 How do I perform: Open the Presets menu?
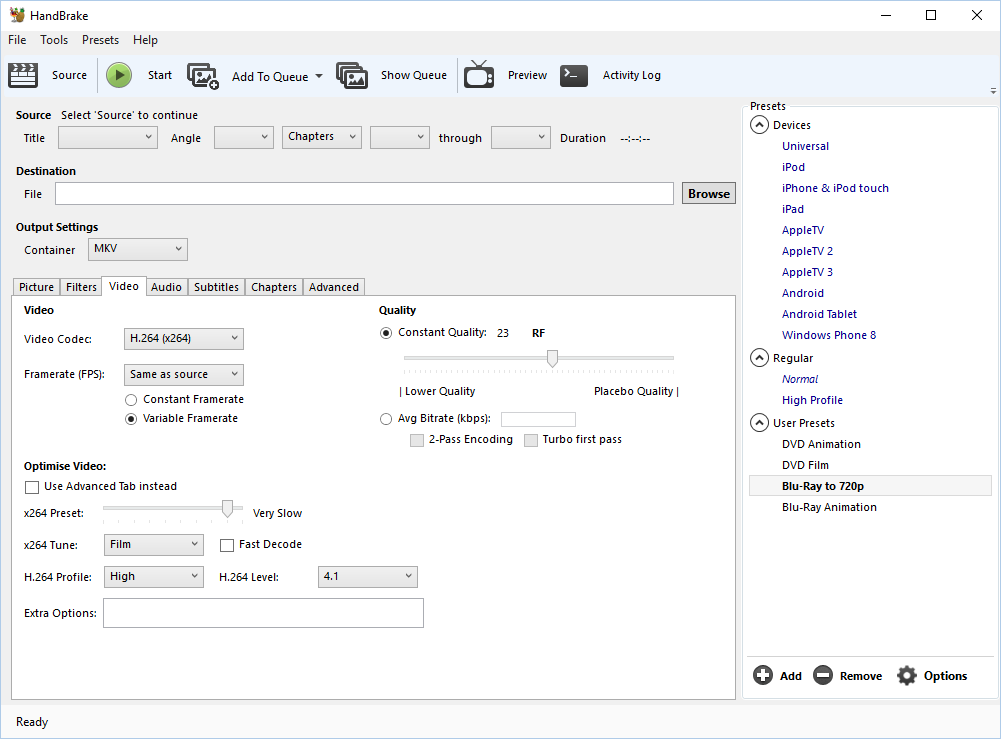[100, 40]
